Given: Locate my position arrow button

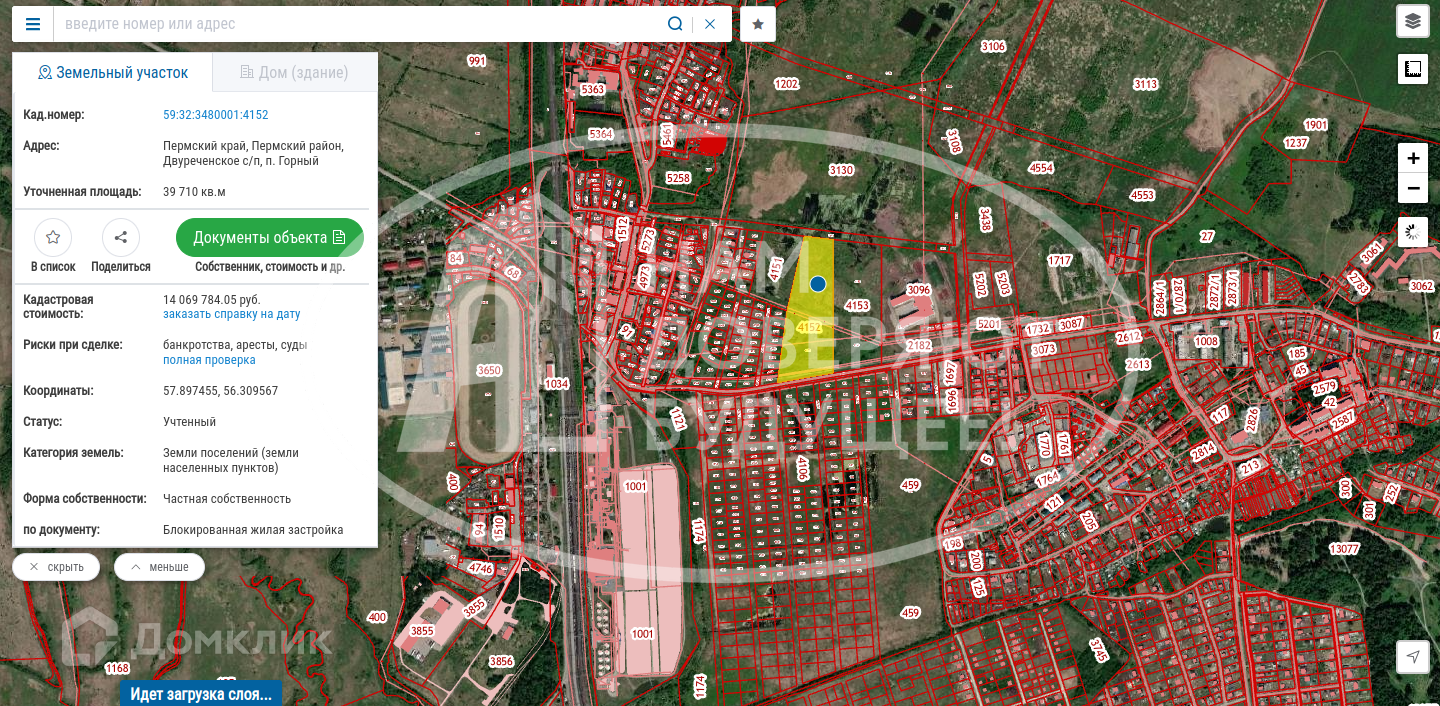Looking at the screenshot, I should coord(1412,657).
